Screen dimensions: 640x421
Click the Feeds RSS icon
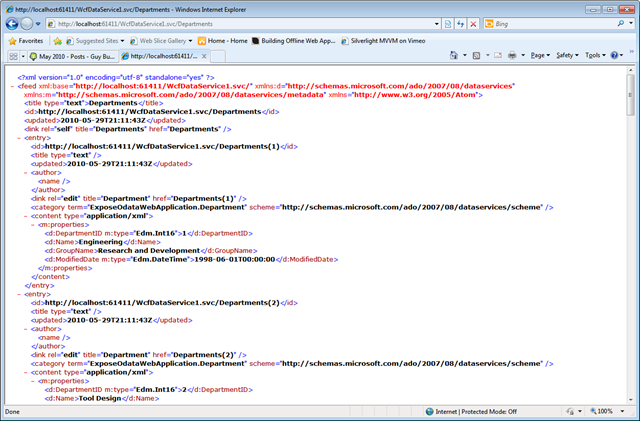pyautogui.click(x=476, y=55)
